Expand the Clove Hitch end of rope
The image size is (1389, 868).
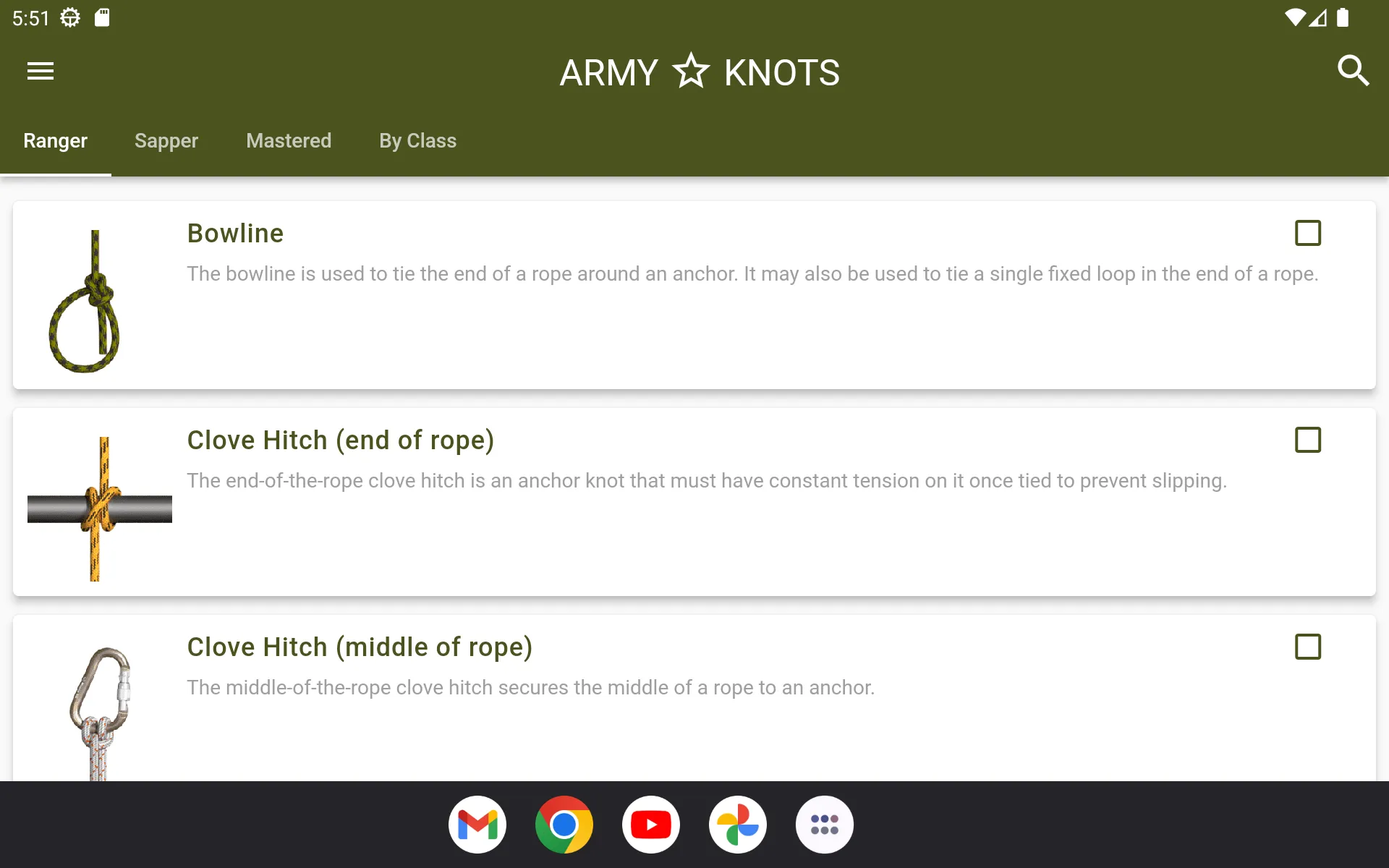coord(694,501)
